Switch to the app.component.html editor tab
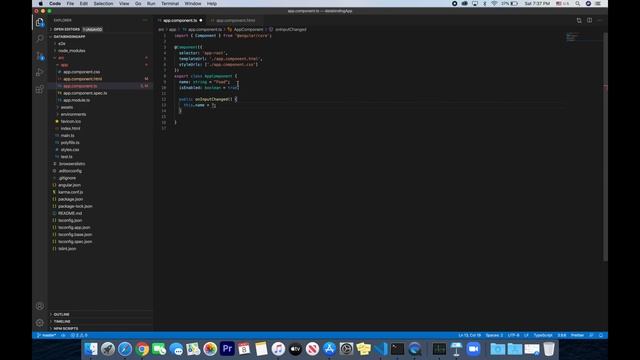640x360 pixels. point(236,20)
